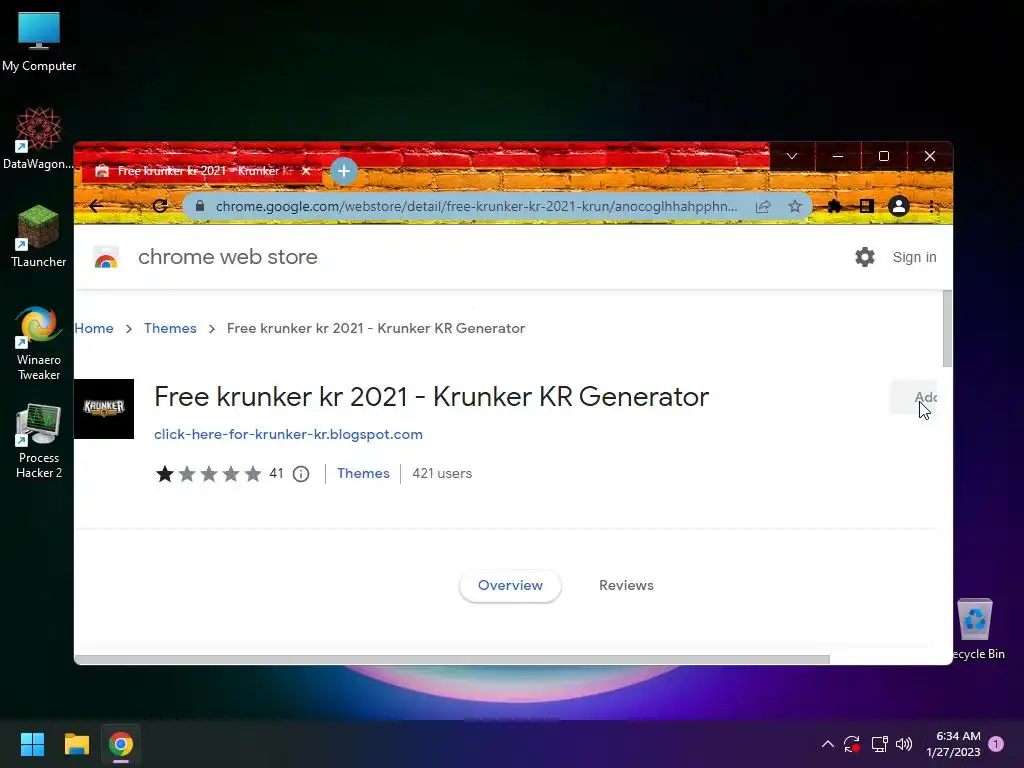The image size is (1024, 768).
Task: Click the horizontal page scrollbar
Action: pos(452,660)
